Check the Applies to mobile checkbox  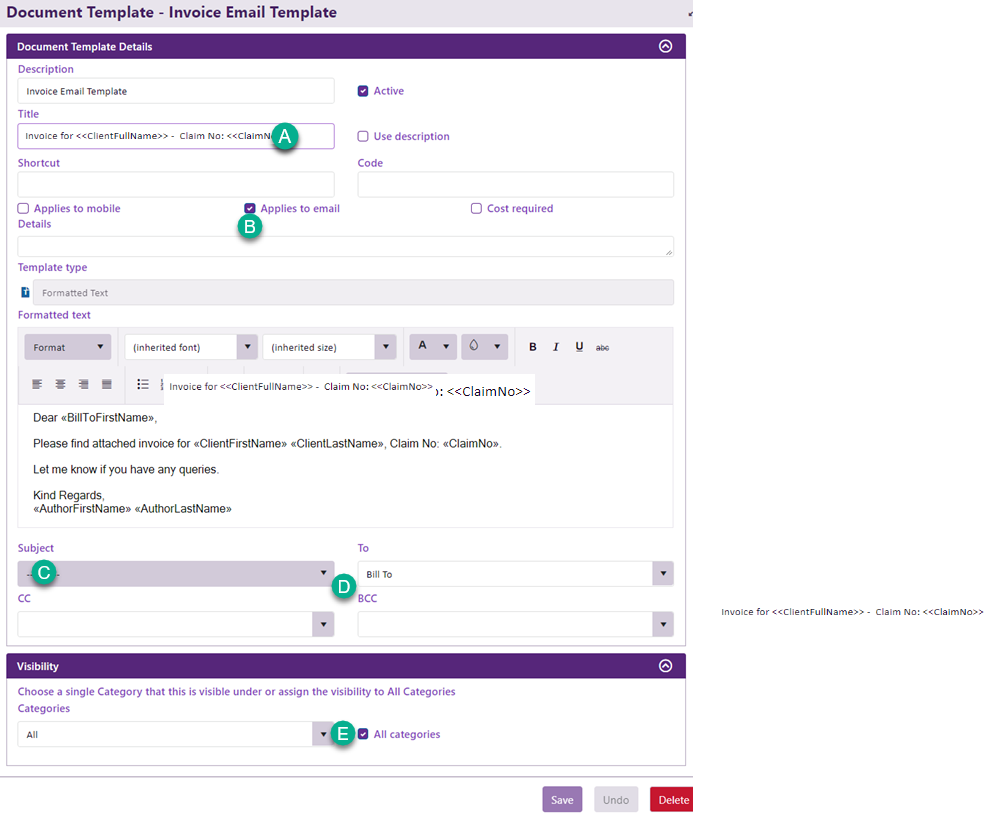click(x=23, y=209)
